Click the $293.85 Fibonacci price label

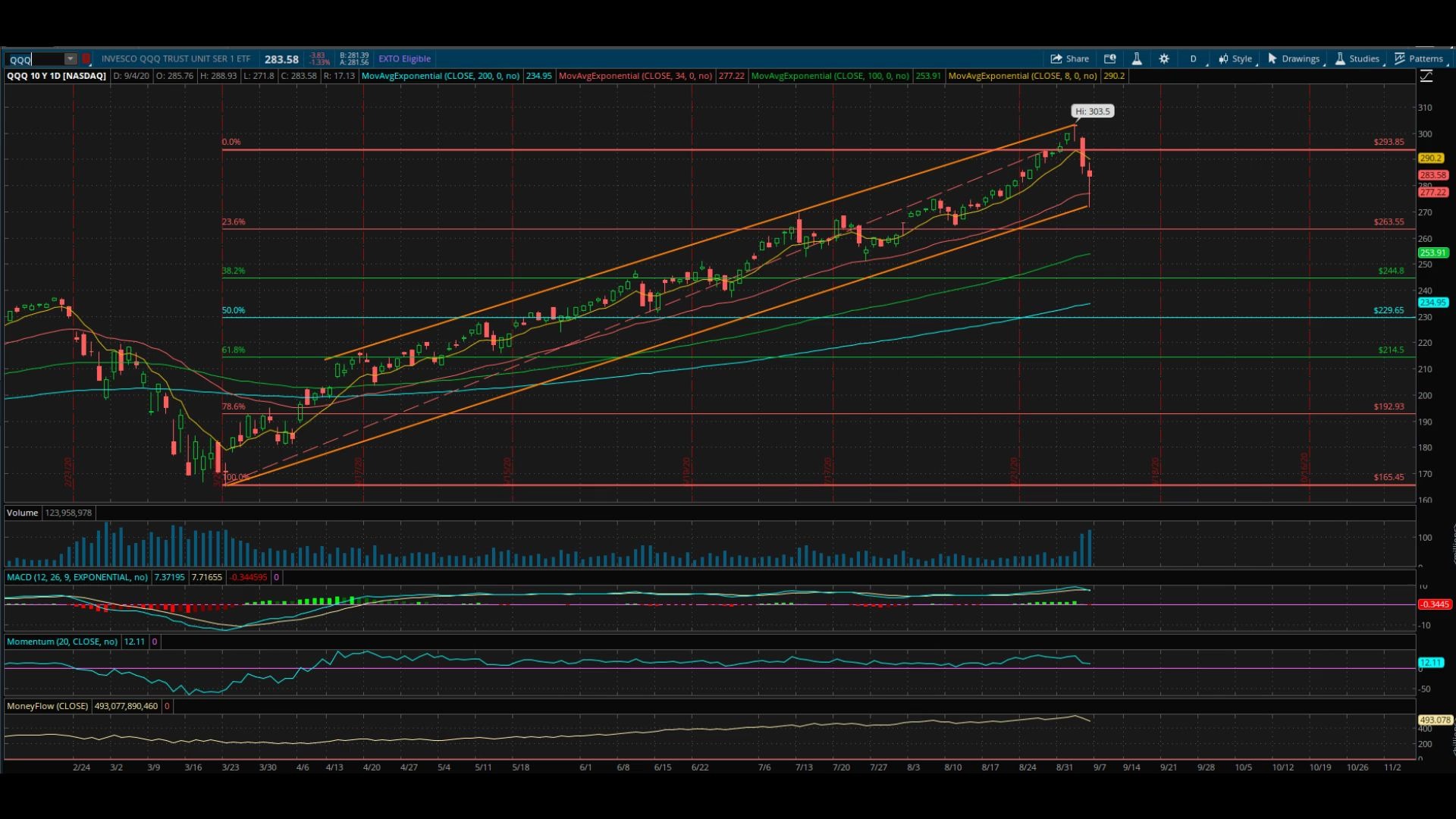[1389, 142]
